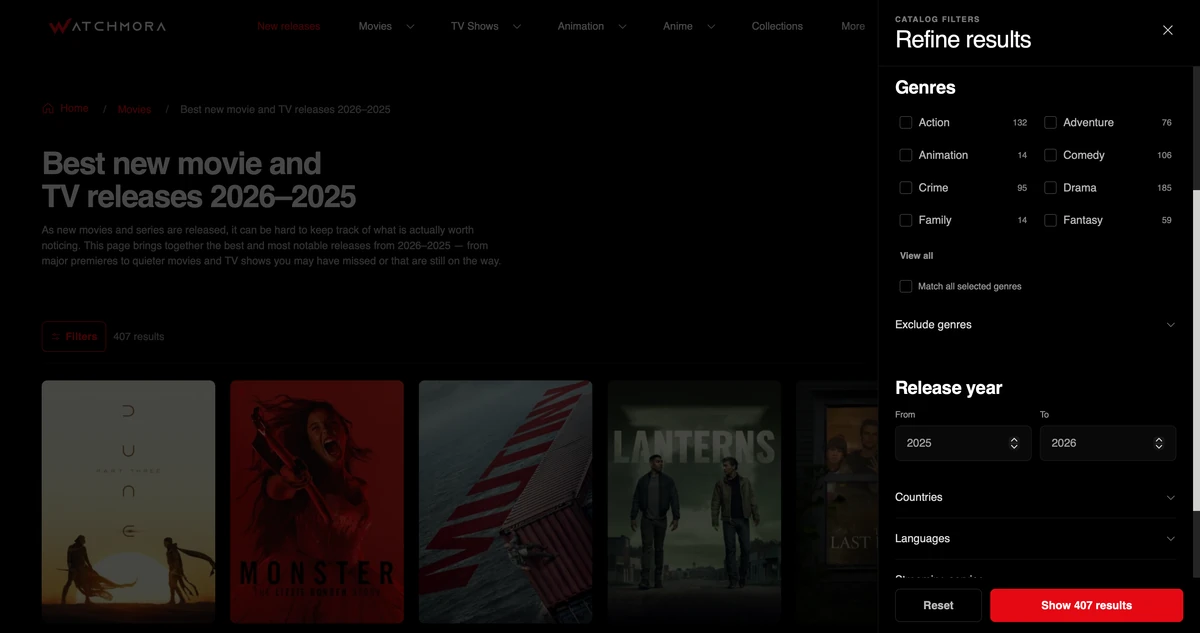Open the Anime nav dropdown chevron

pyautogui.click(x=711, y=27)
